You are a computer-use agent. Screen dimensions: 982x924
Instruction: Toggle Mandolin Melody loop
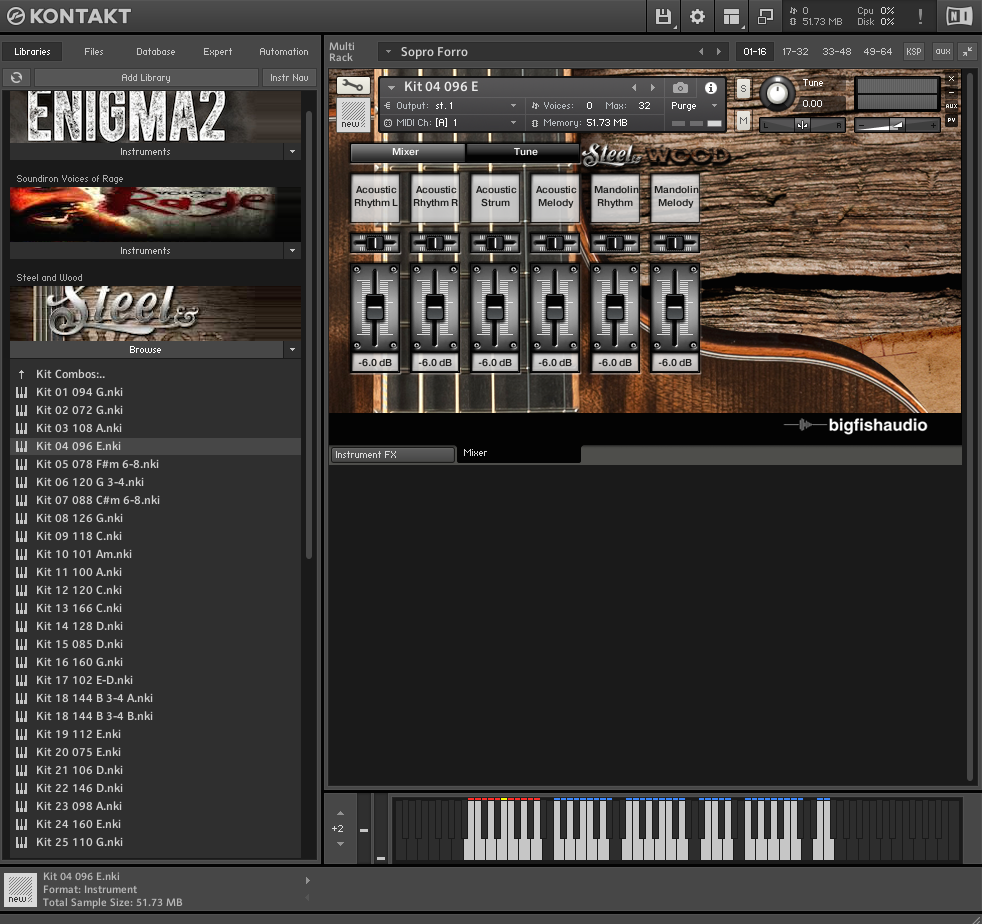tap(675, 197)
